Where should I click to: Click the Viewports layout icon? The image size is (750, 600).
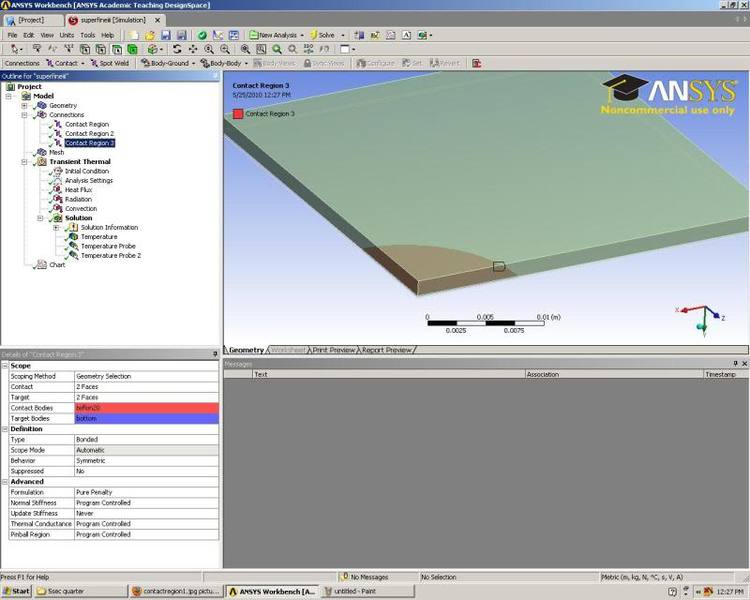(x=345, y=49)
